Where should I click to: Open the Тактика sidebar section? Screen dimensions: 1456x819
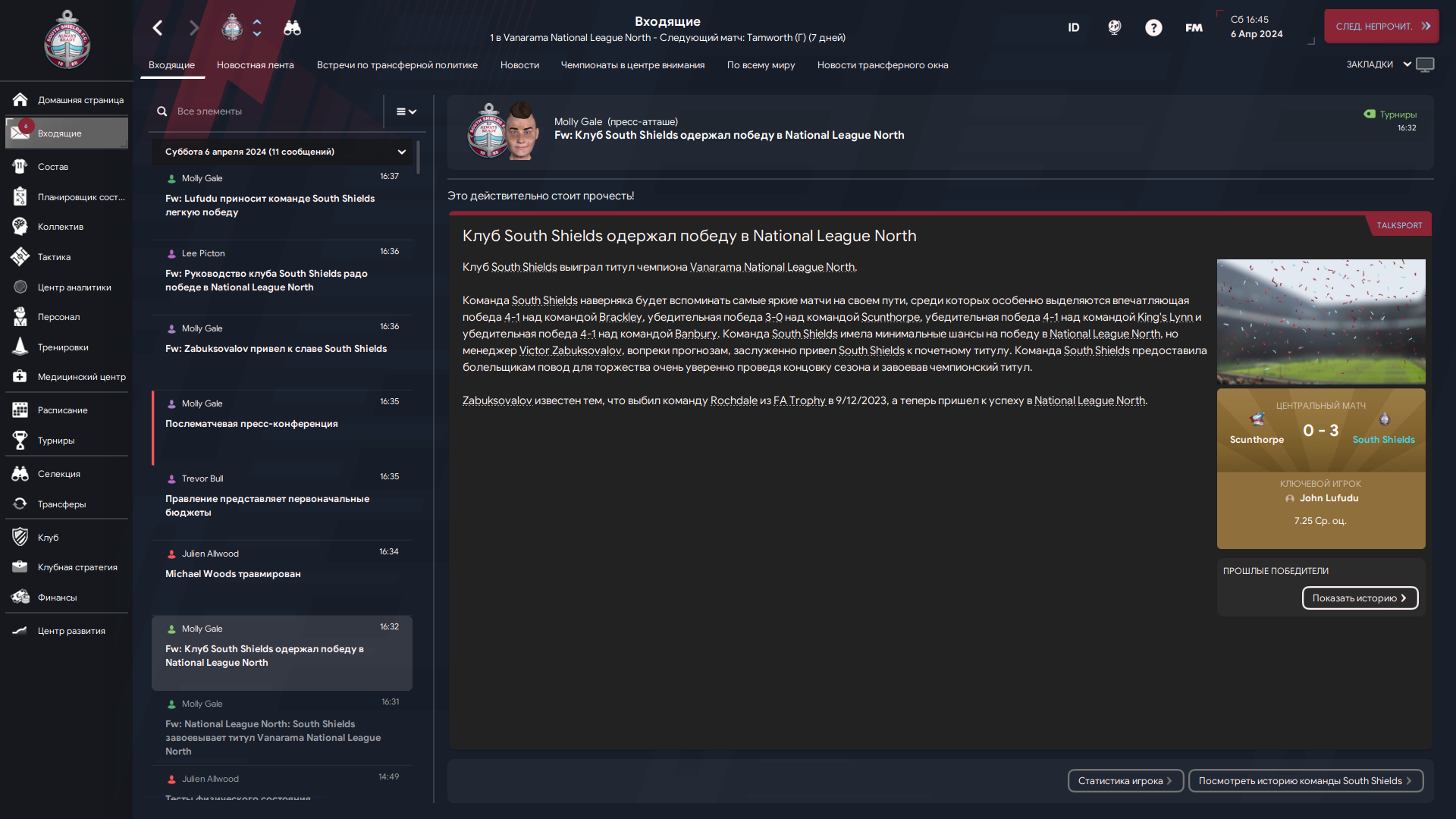click(x=67, y=257)
